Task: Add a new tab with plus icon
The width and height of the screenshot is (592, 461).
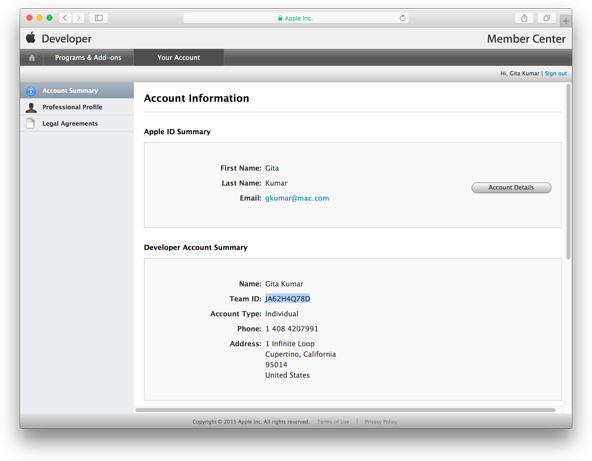Action: [566, 21]
